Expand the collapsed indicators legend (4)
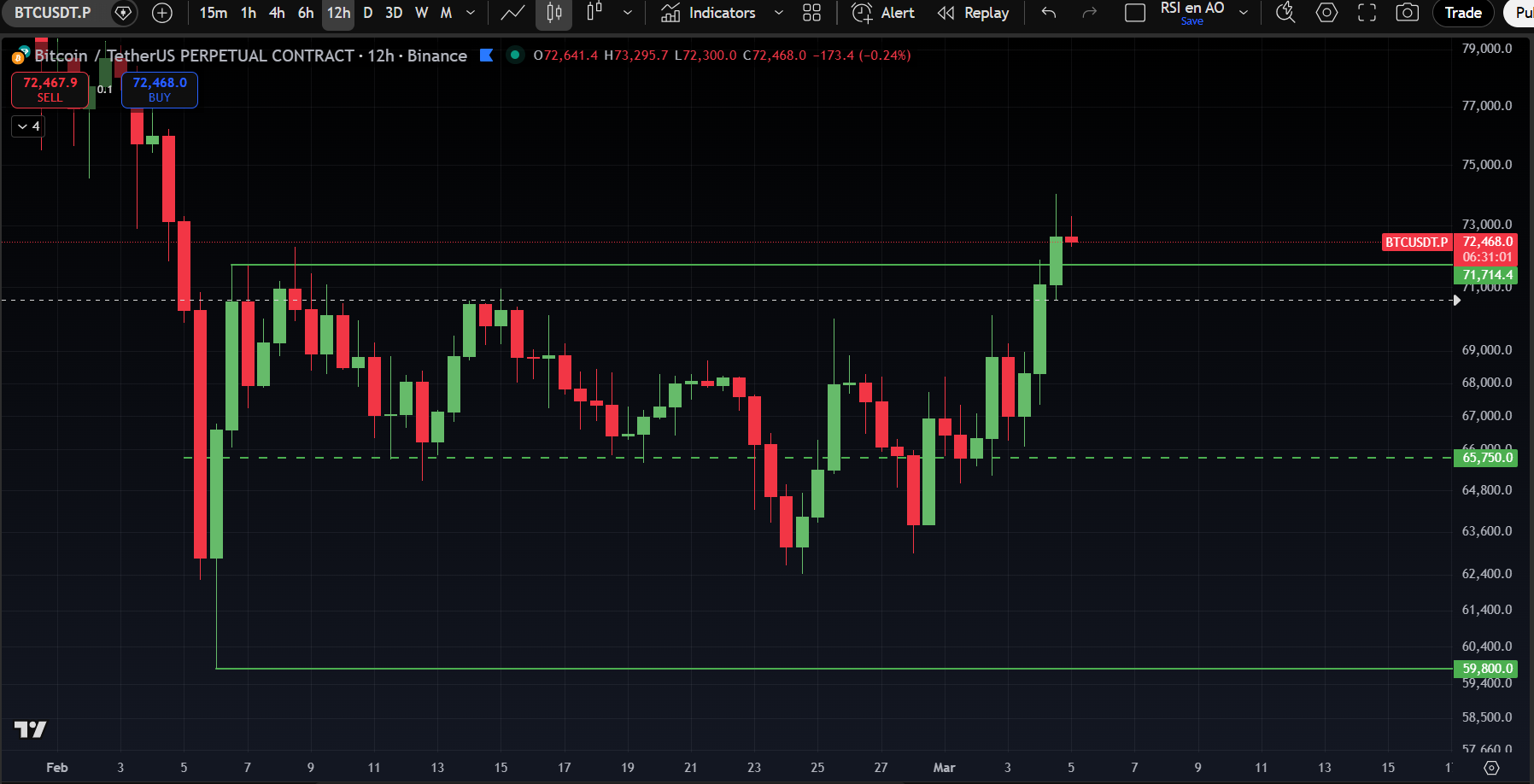Image resolution: width=1534 pixels, height=784 pixels. pos(28,126)
